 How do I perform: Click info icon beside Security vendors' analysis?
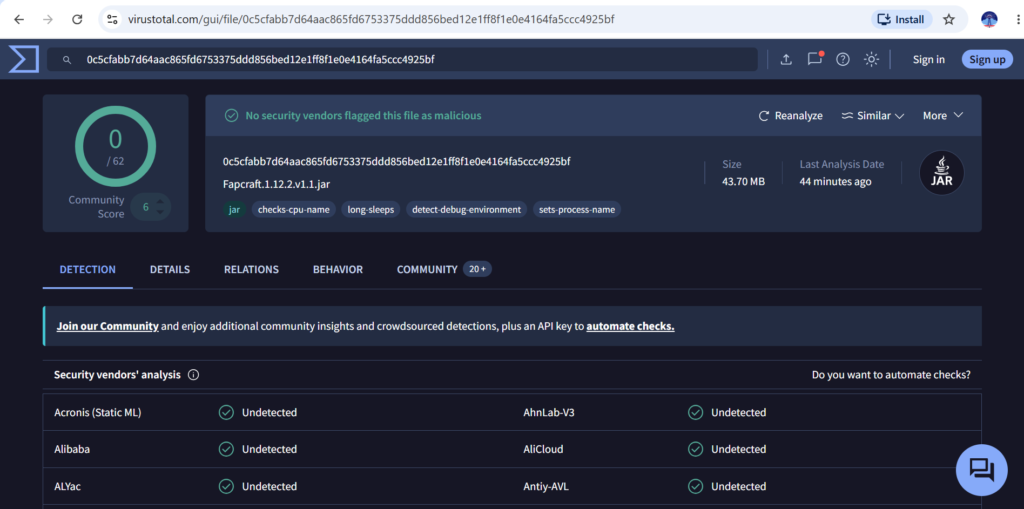pos(193,375)
